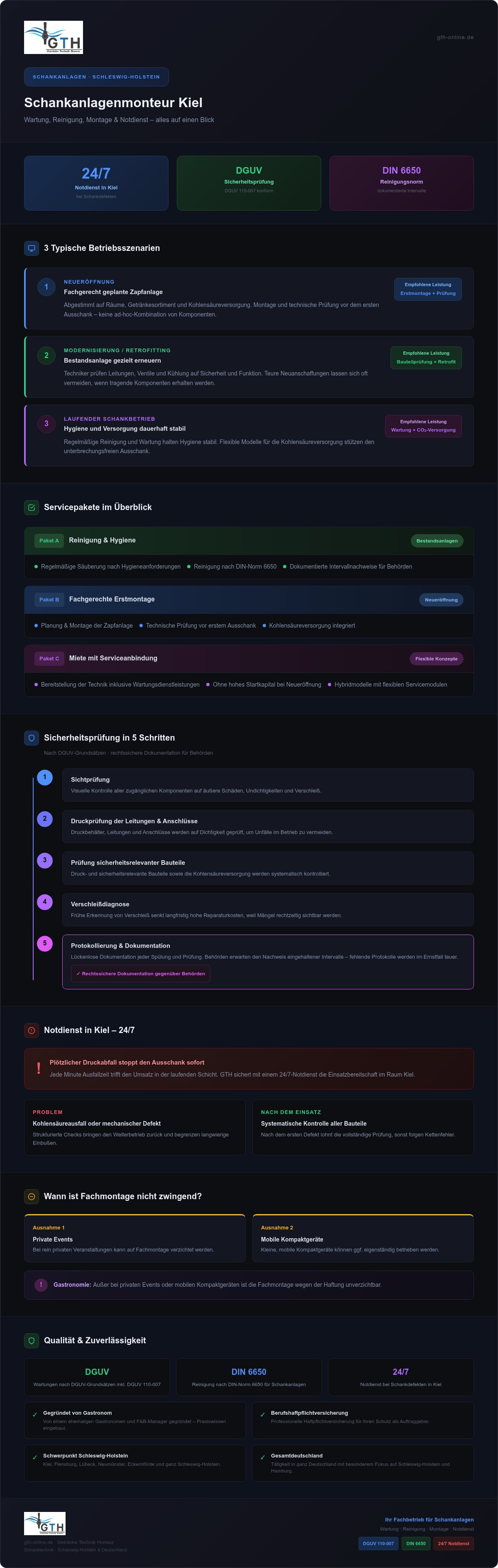This screenshot has width=498, height=1568.
Task: Click the minus circle icon beside Fachmontage question
Action: (32, 1196)
